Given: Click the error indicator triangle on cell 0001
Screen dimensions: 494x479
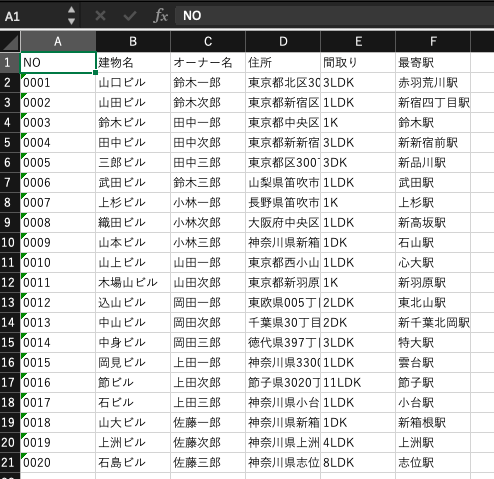Looking at the screenshot, I should [23, 76].
